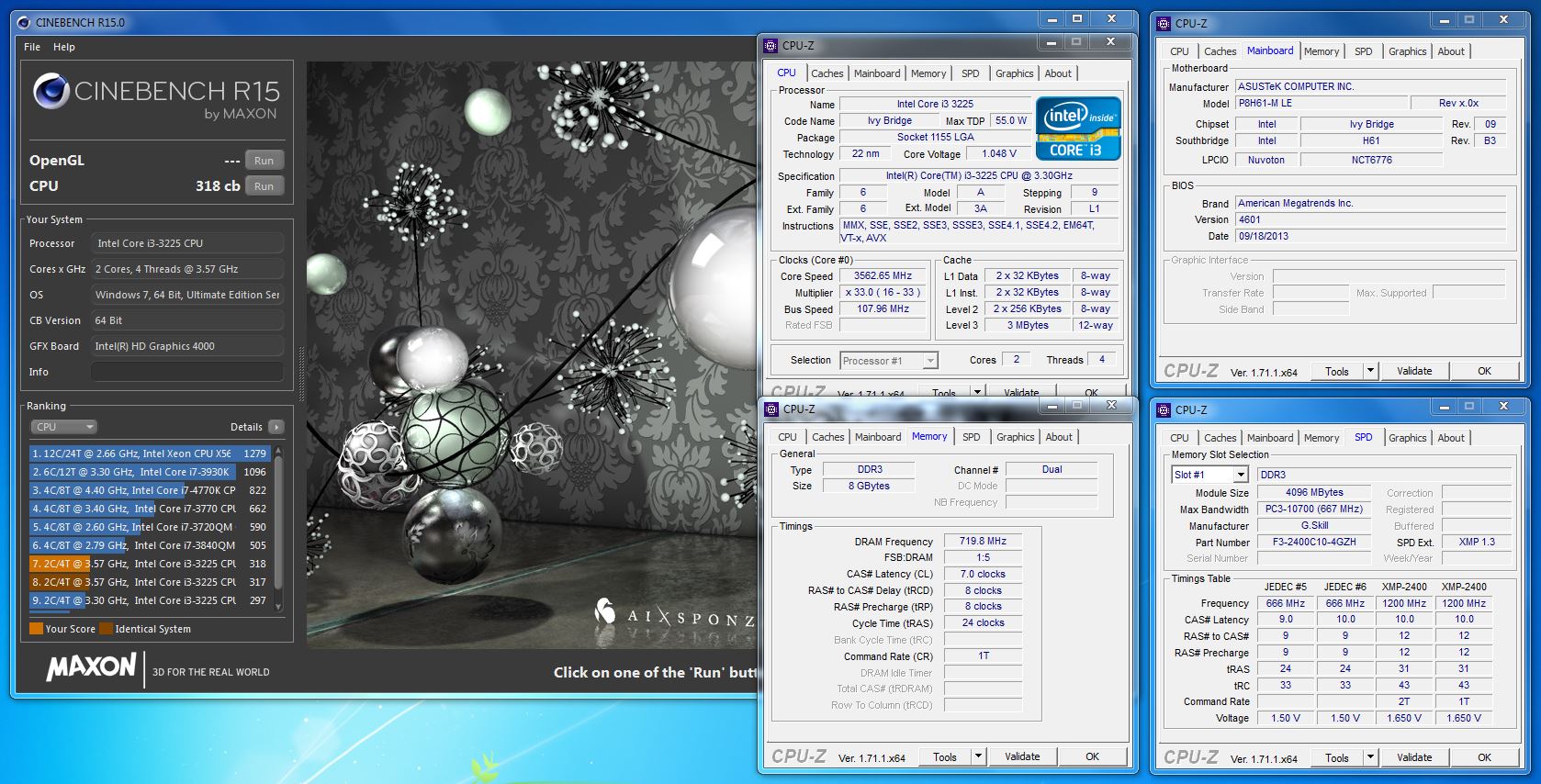The height and width of the screenshot is (784, 1541).
Task: Click Validate in CPU-Z Memory window
Action: pos(1022,756)
